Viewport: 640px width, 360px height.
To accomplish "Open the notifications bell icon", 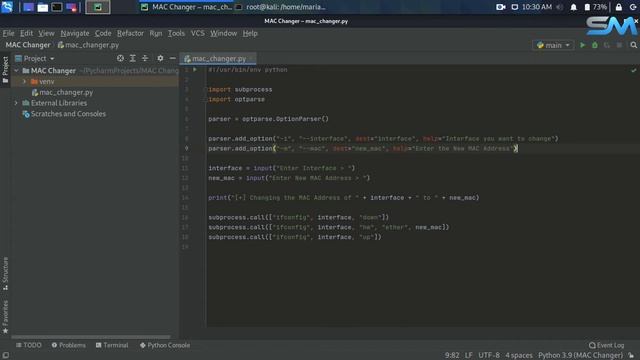I will tap(573, 7).
